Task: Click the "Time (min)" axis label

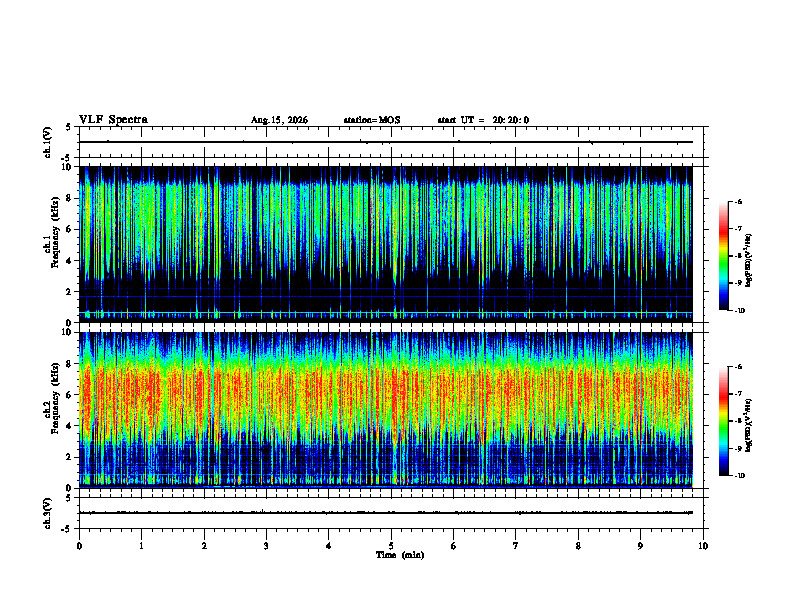Action: [x=400, y=555]
